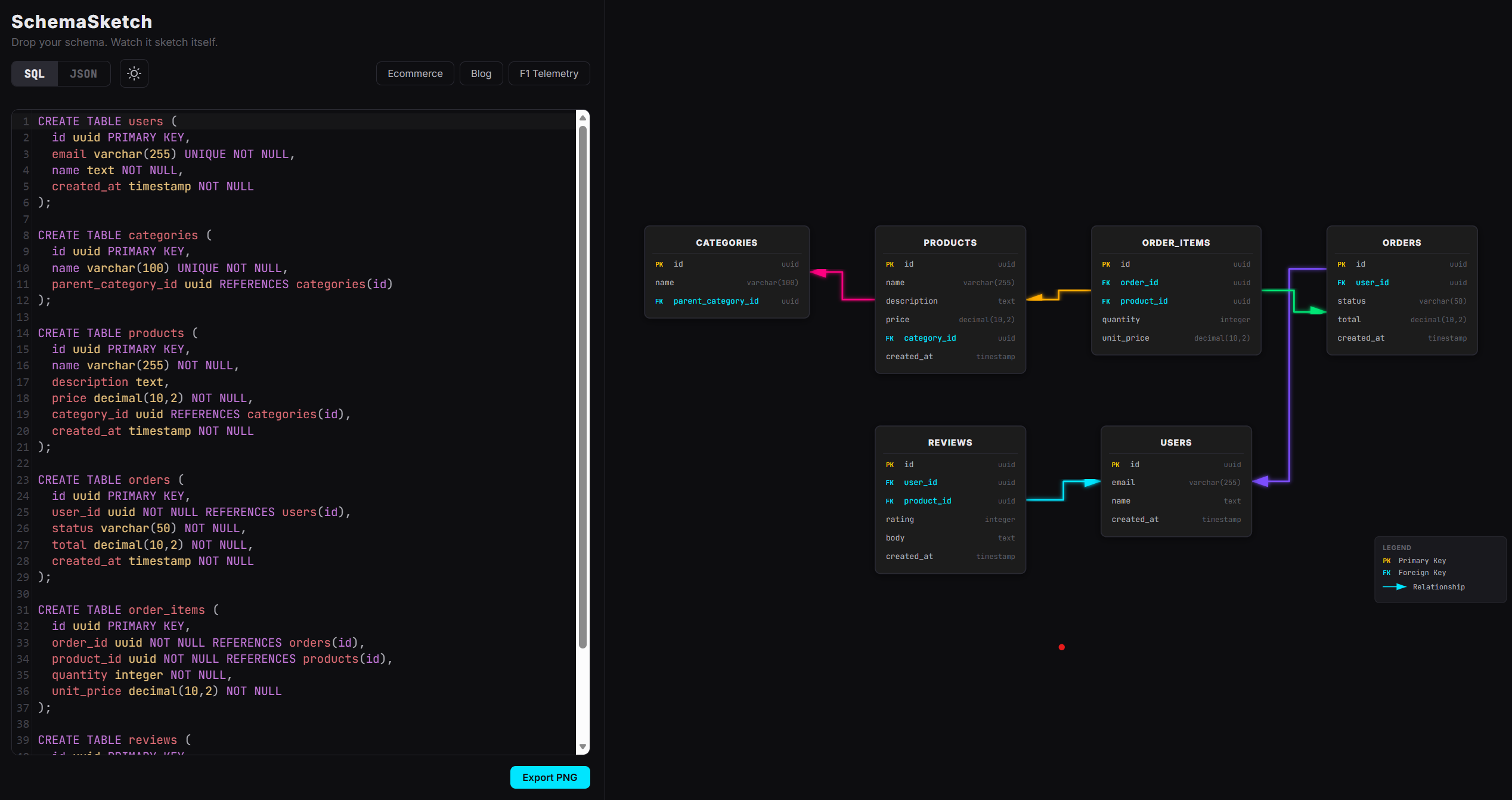
Task: Click user_id field in ORDERS table
Action: tap(1402, 283)
